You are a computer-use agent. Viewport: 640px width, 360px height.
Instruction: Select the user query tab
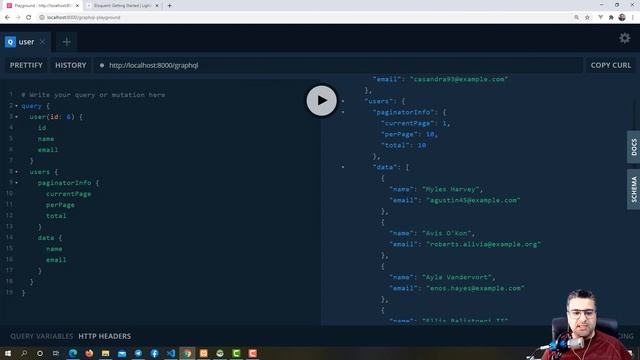25,42
